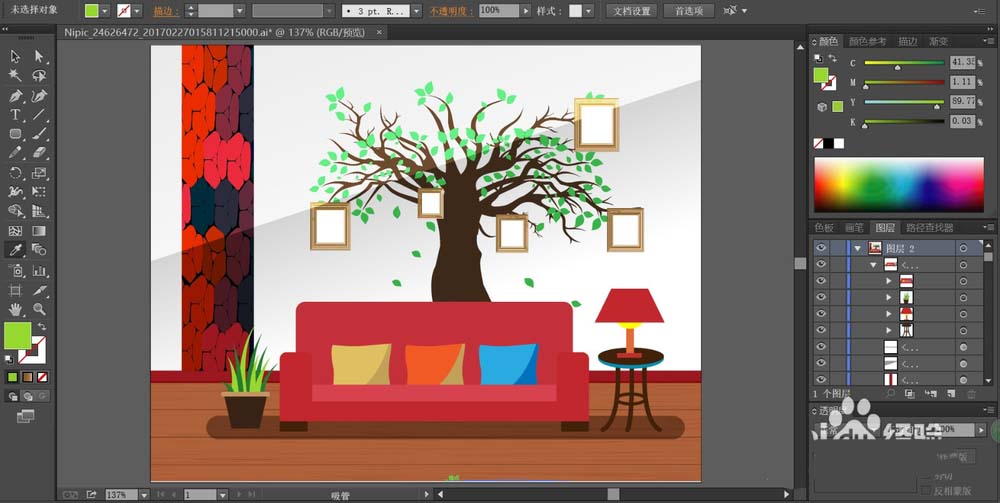This screenshot has width=1000, height=503.
Task: Select the Direct Selection tool
Action: pos(39,56)
